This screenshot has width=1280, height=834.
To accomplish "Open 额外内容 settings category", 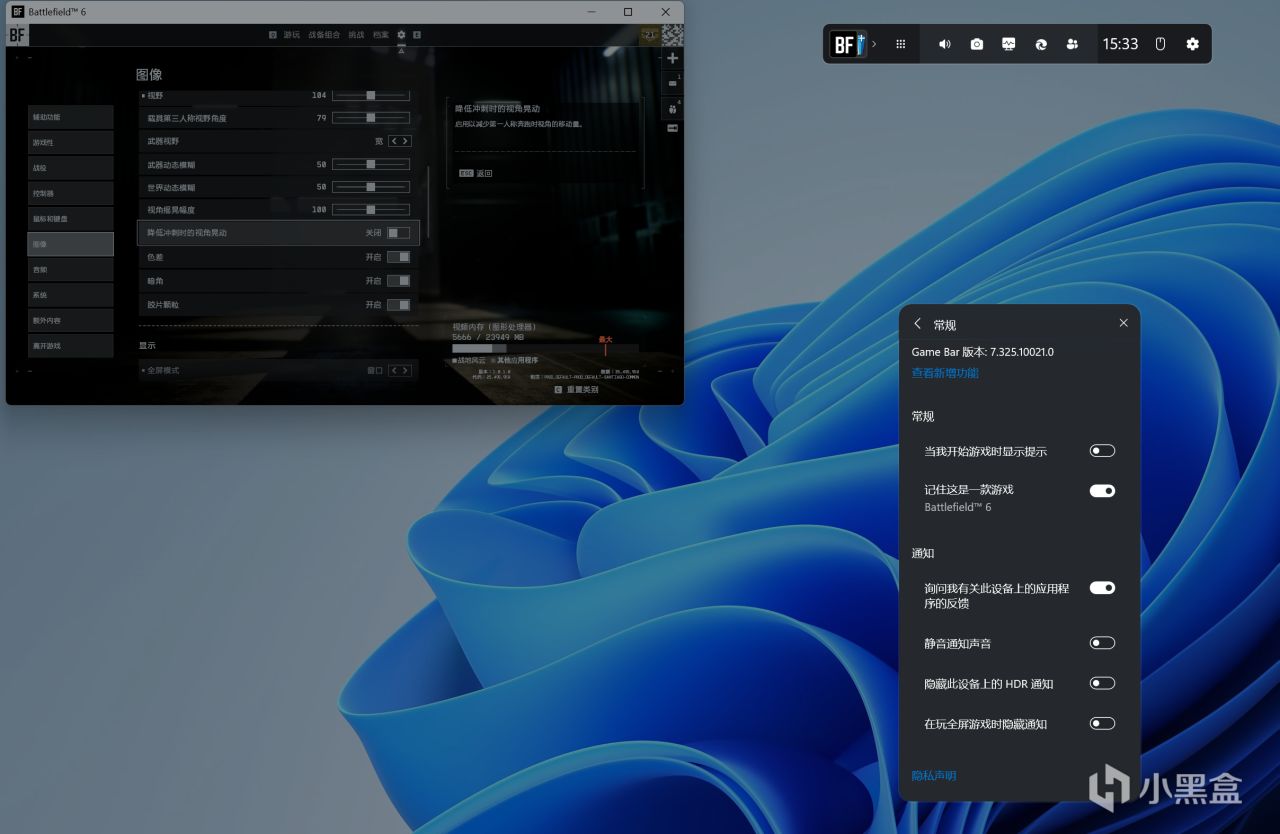I will coord(71,320).
